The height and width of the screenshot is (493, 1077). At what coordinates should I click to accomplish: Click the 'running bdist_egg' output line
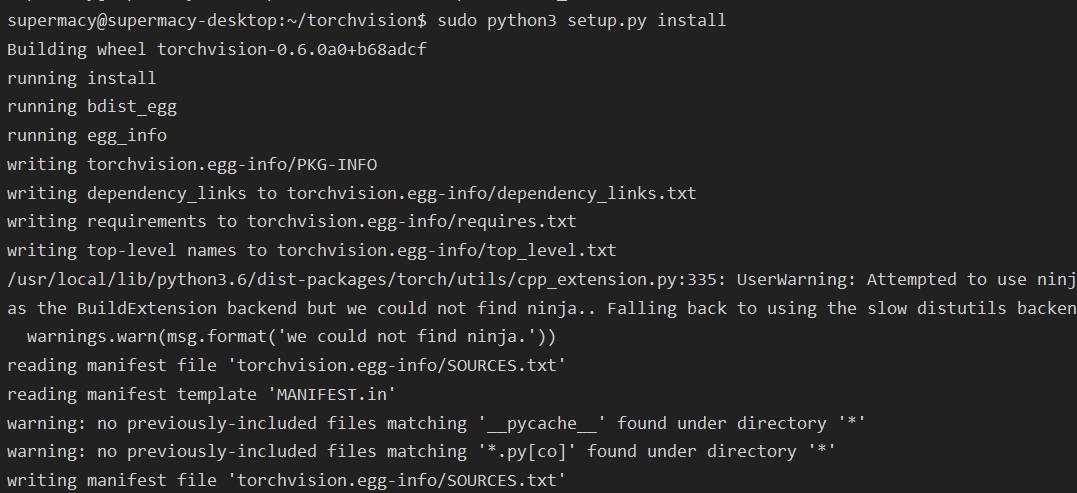pyautogui.click(x=91, y=106)
